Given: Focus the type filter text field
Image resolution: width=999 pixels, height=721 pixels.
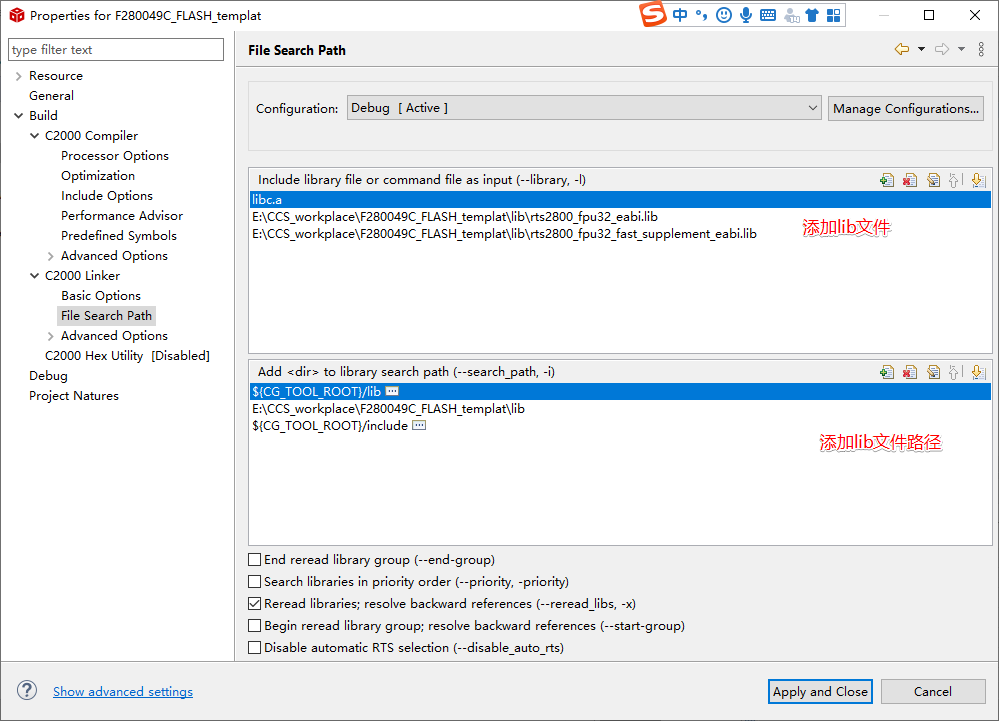Looking at the screenshot, I should click(x=116, y=50).
